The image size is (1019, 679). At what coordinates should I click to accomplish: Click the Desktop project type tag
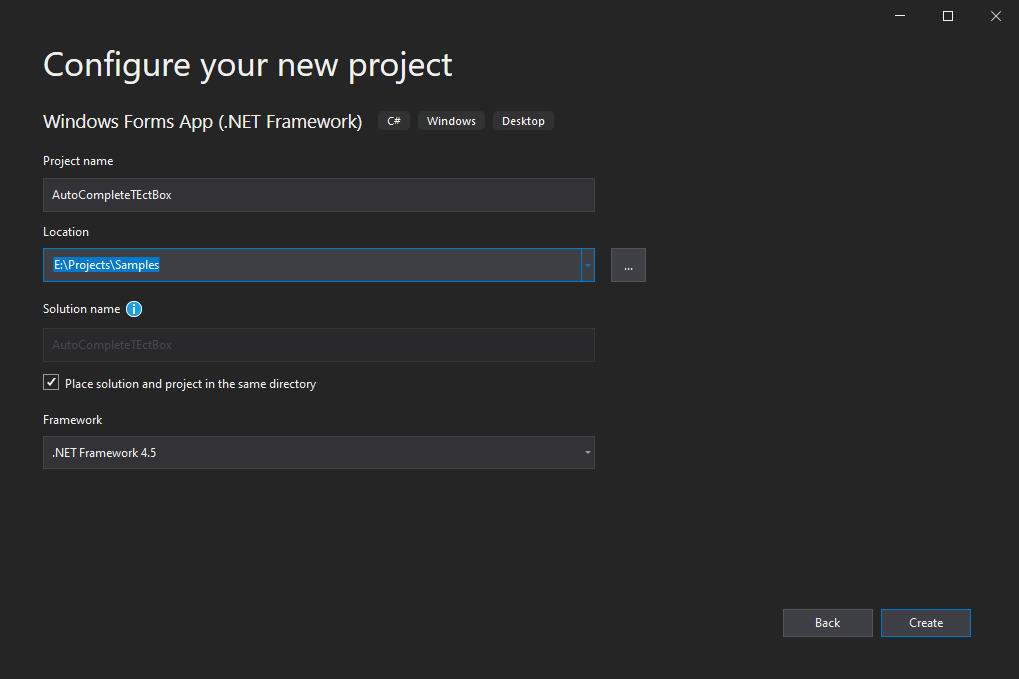tap(523, 121)
